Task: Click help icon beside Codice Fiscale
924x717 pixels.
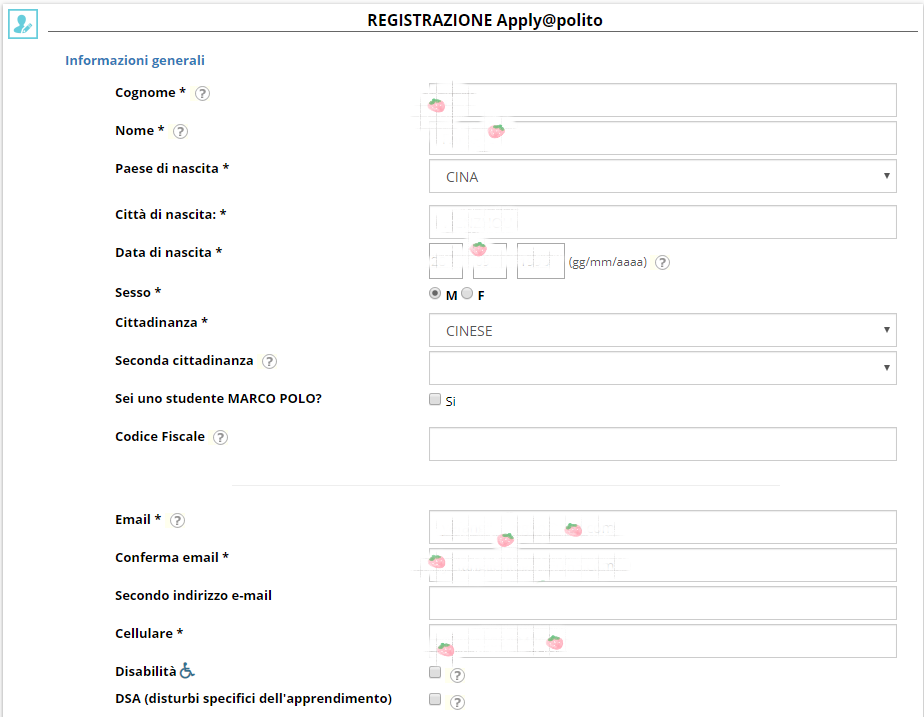Action: tap(220, 438)
